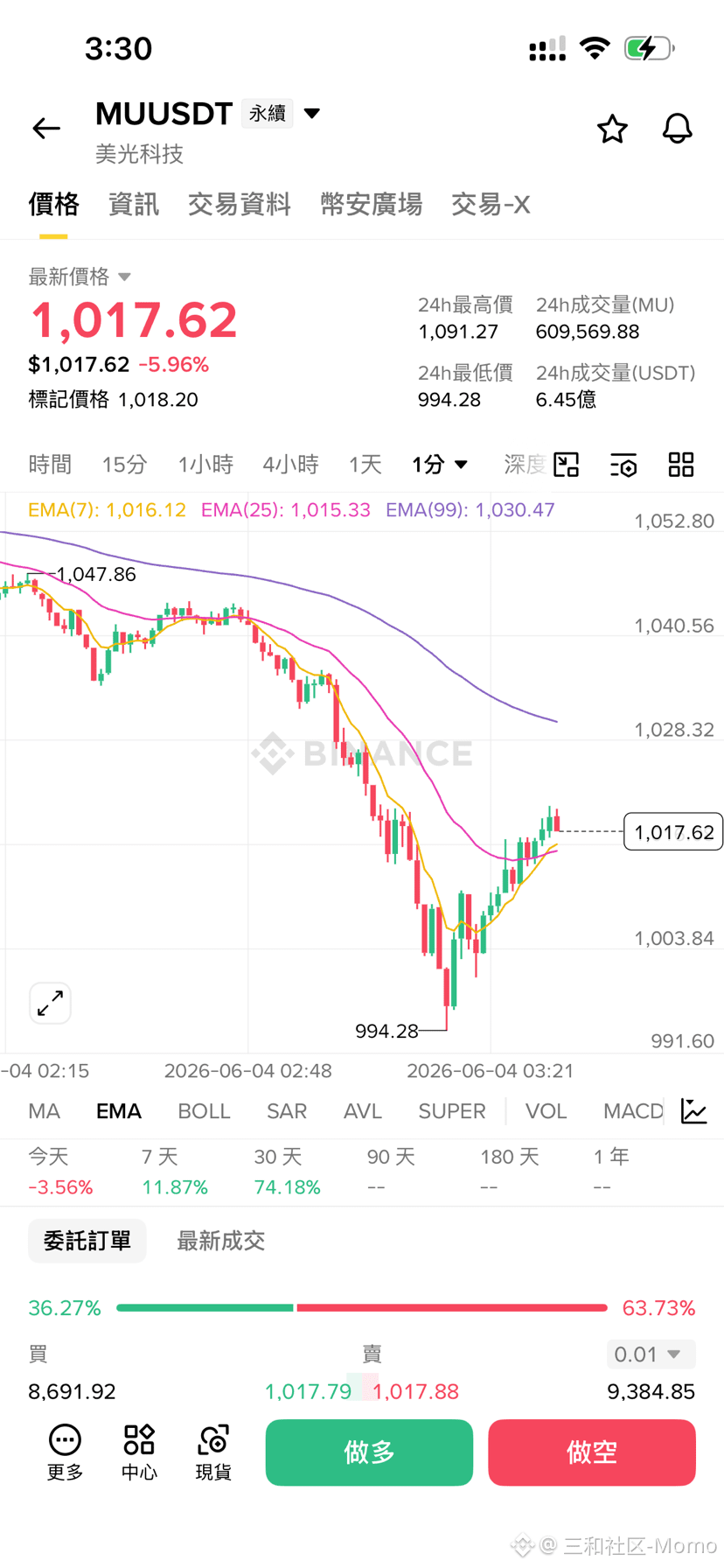This screenshot has width=724, height=1568.
Task: Add MUUSDT to favorites with star
Action: (x=612, y=129)
